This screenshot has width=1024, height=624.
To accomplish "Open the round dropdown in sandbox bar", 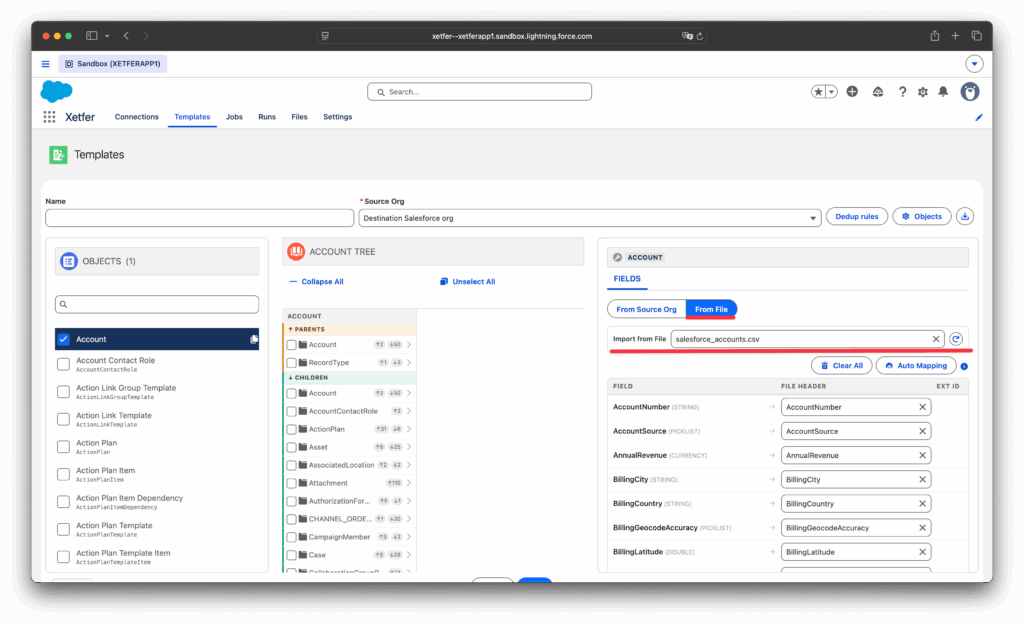I will click(x=974, y=64).
